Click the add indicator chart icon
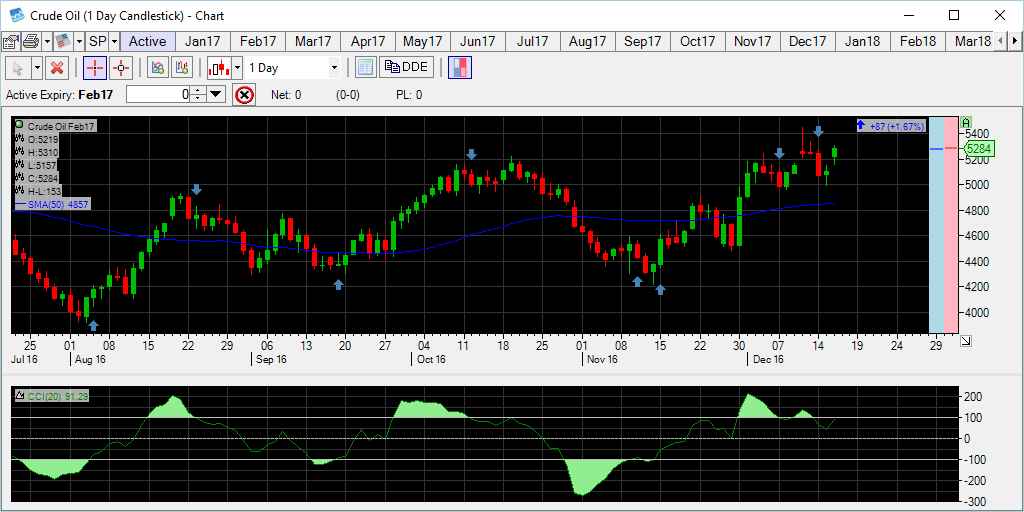 pyautogui.click(x=156, y=67)
